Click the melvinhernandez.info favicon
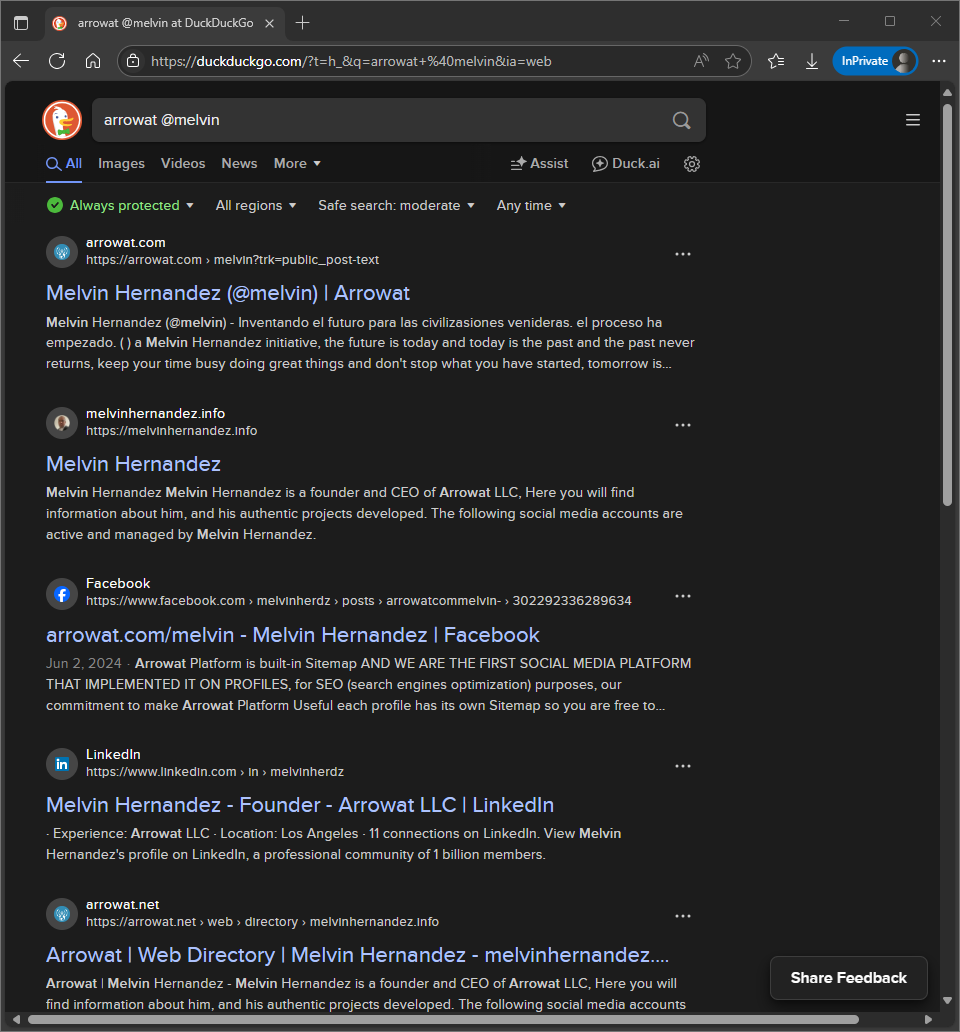The height and width of the screenshot is (1032, 960). (x=62, y=423)
